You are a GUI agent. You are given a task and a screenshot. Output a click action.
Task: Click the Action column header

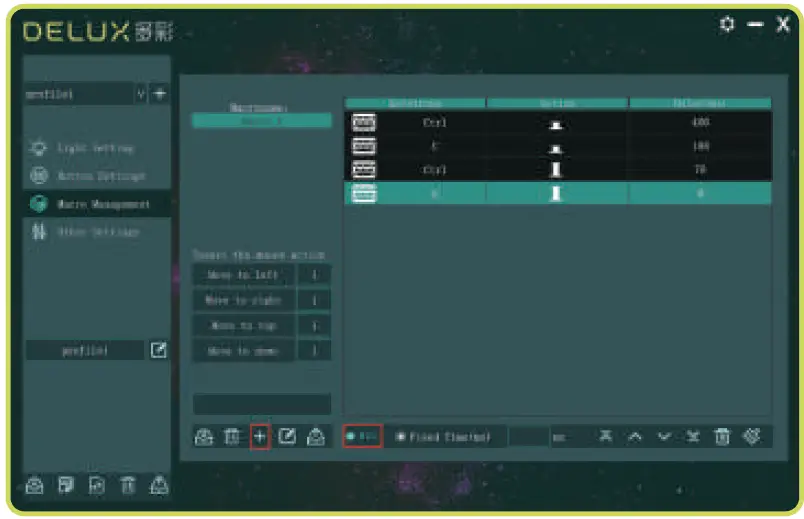click(557, 103)
